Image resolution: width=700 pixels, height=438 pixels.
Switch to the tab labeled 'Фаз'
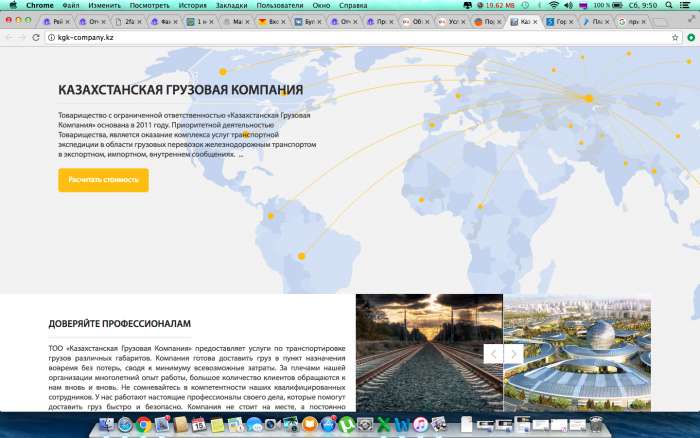point(163,21)
